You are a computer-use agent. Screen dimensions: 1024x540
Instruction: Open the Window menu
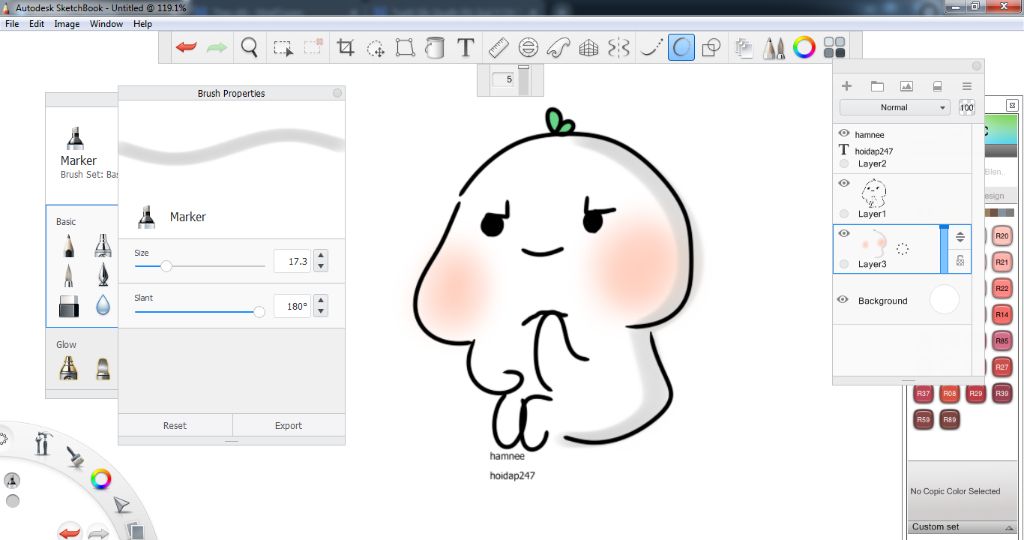(106, 24)
